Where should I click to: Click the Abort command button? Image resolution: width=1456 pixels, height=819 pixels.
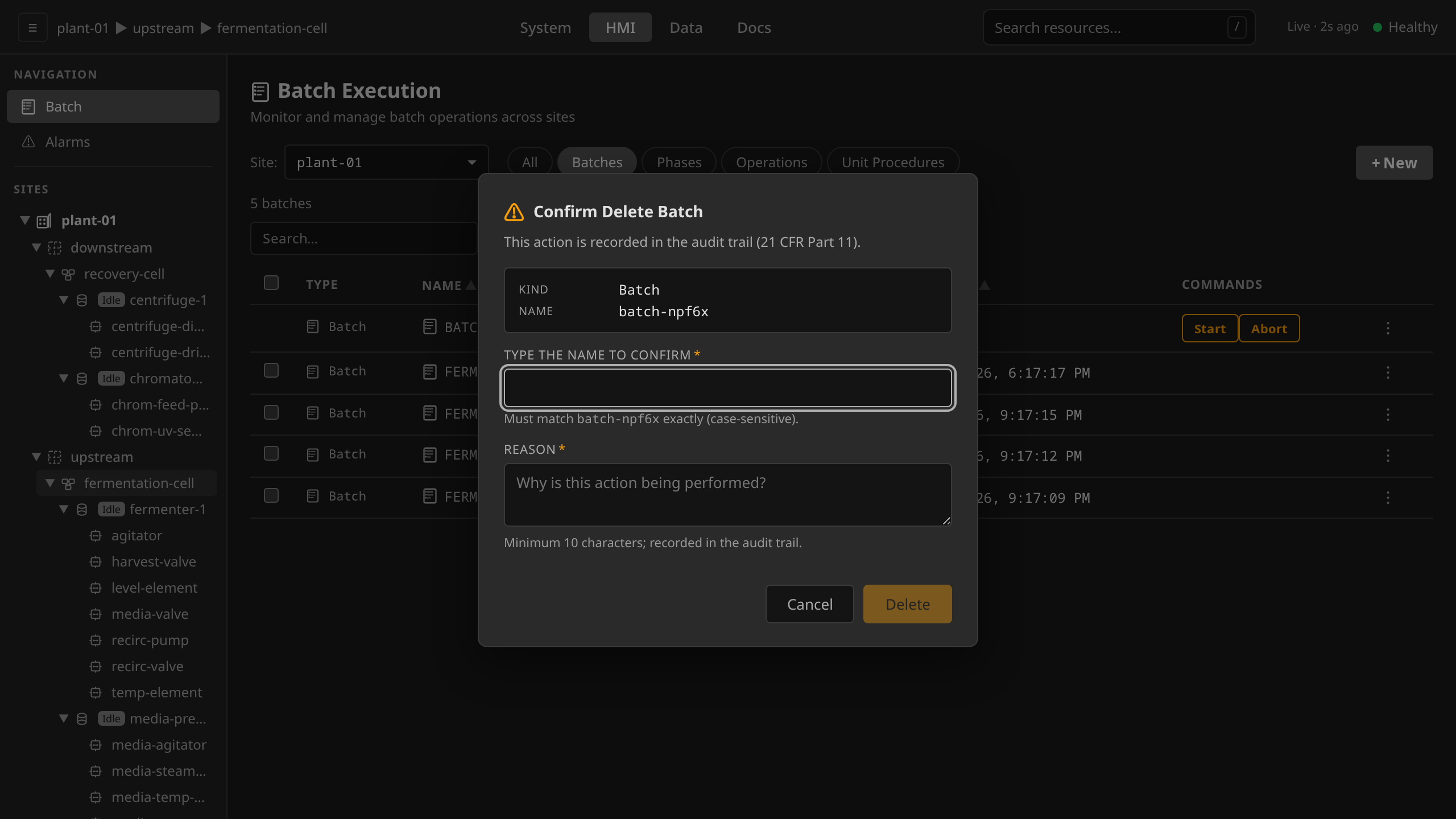(x=1269, y=328)
